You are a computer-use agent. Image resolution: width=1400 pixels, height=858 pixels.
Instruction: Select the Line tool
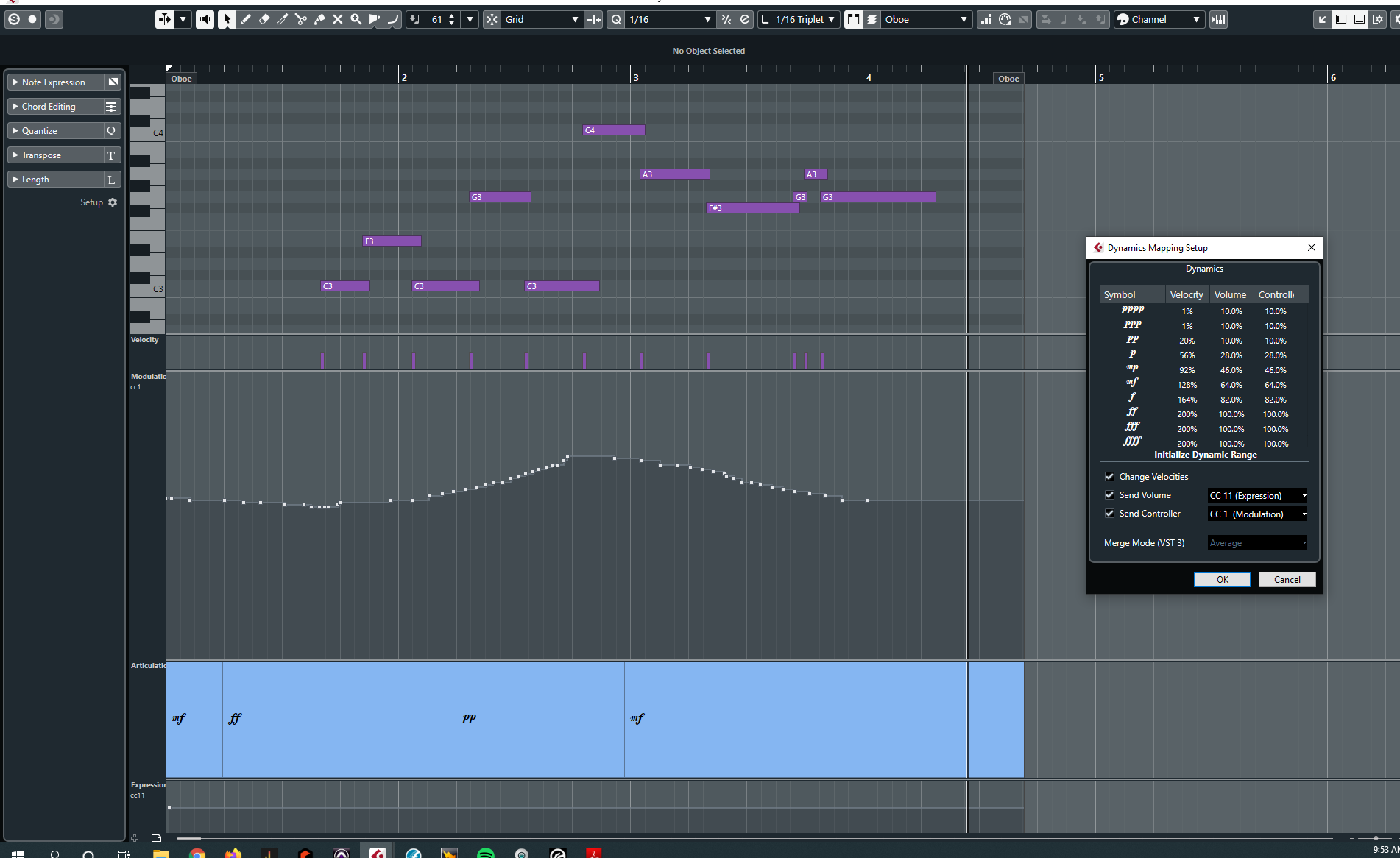[392, 19]
